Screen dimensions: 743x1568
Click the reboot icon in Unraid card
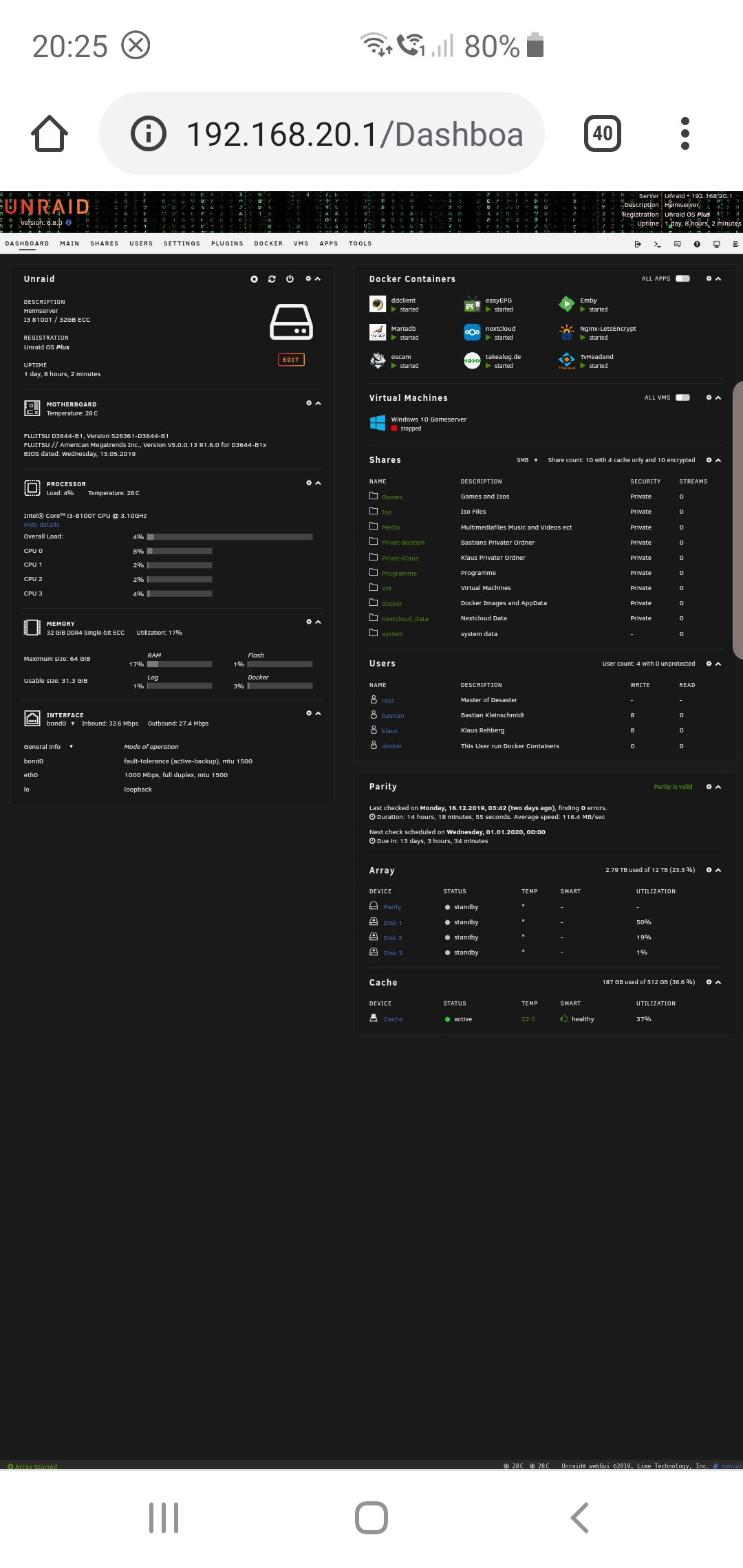pyautogui.click(x=272, y=279)
